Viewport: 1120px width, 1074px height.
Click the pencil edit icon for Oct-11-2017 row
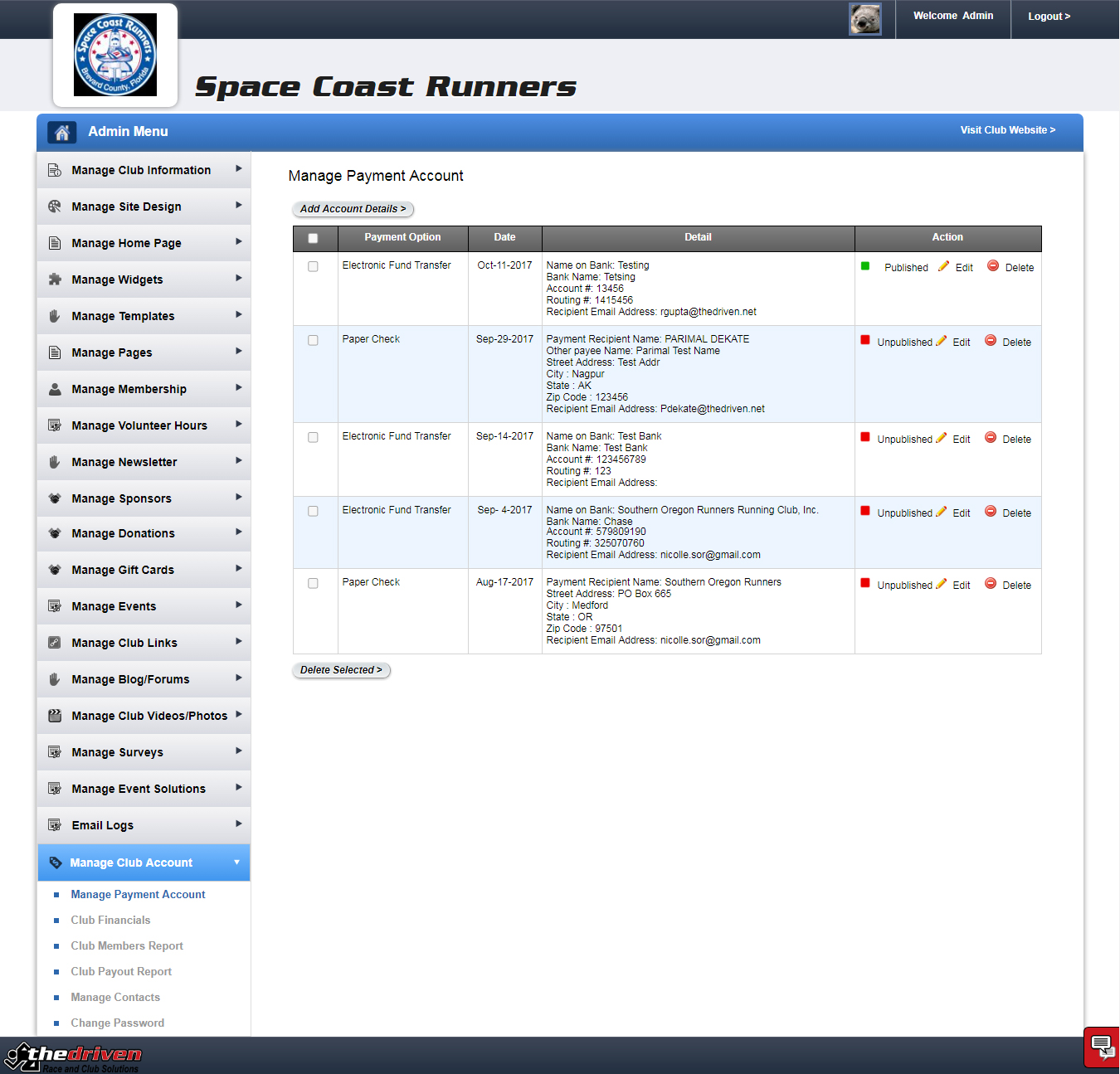click(x=943, y=266)
